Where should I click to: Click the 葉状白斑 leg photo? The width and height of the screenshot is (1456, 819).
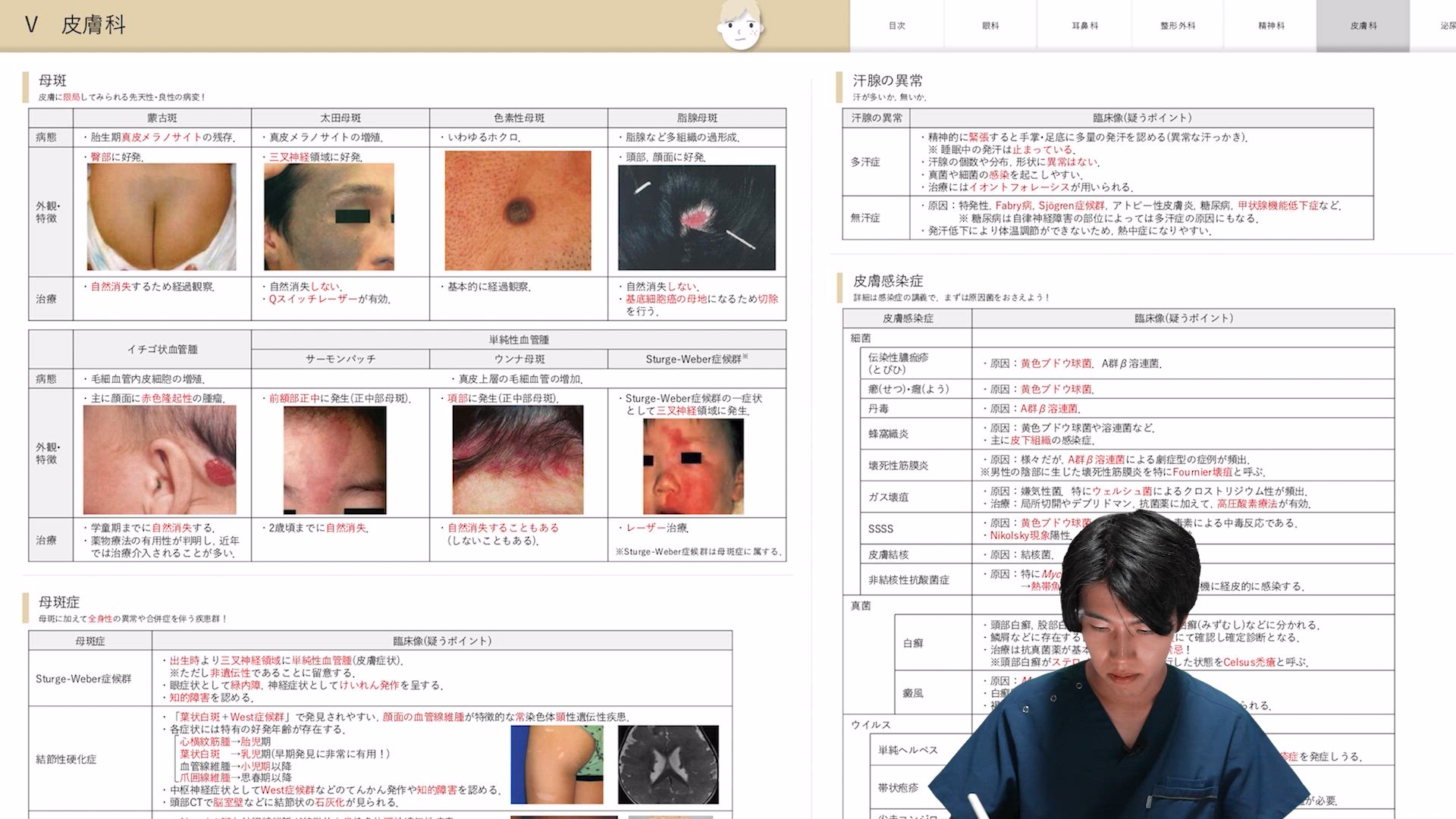[x=557, y=764]
